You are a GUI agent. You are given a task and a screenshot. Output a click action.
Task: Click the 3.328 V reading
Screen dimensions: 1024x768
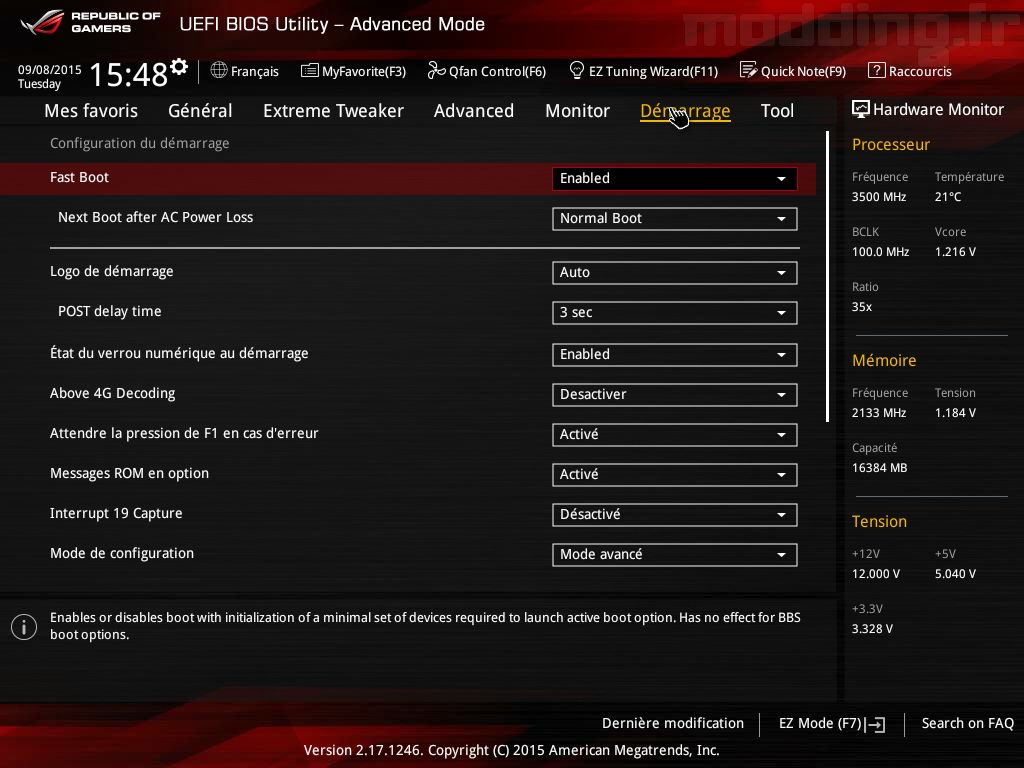[x=872, y=628]
